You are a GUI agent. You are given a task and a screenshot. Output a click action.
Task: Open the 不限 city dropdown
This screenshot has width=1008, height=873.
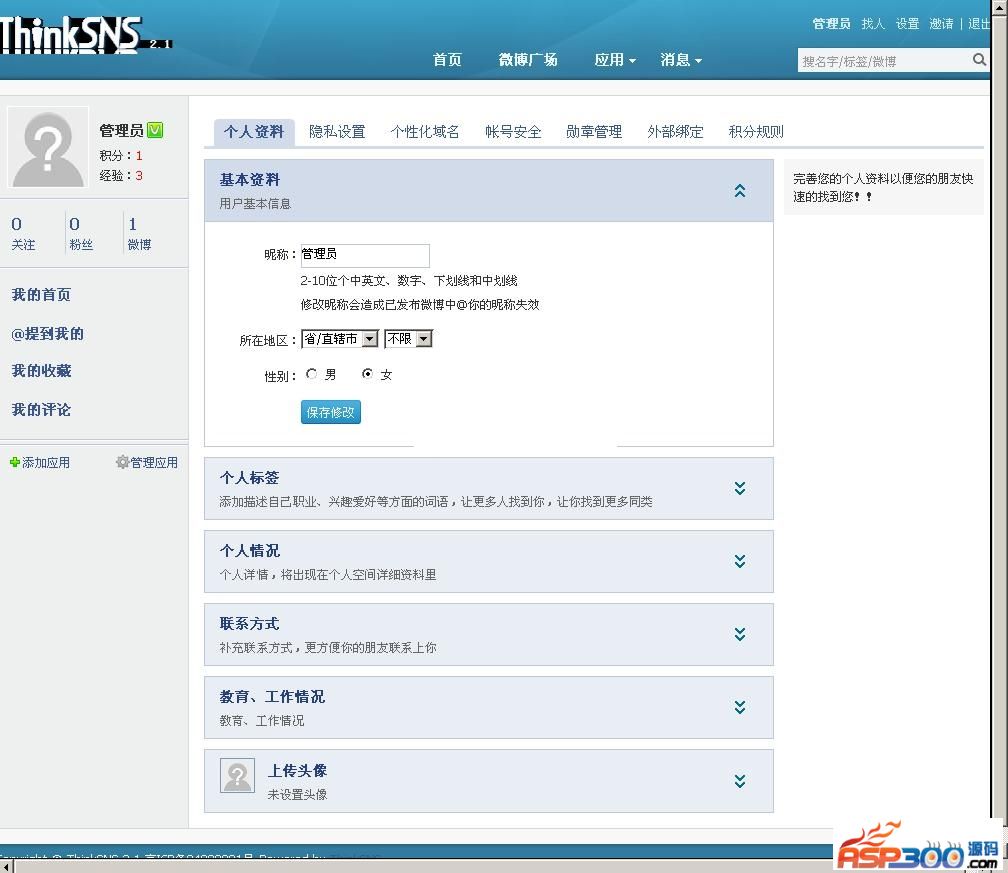coord(408,339)
